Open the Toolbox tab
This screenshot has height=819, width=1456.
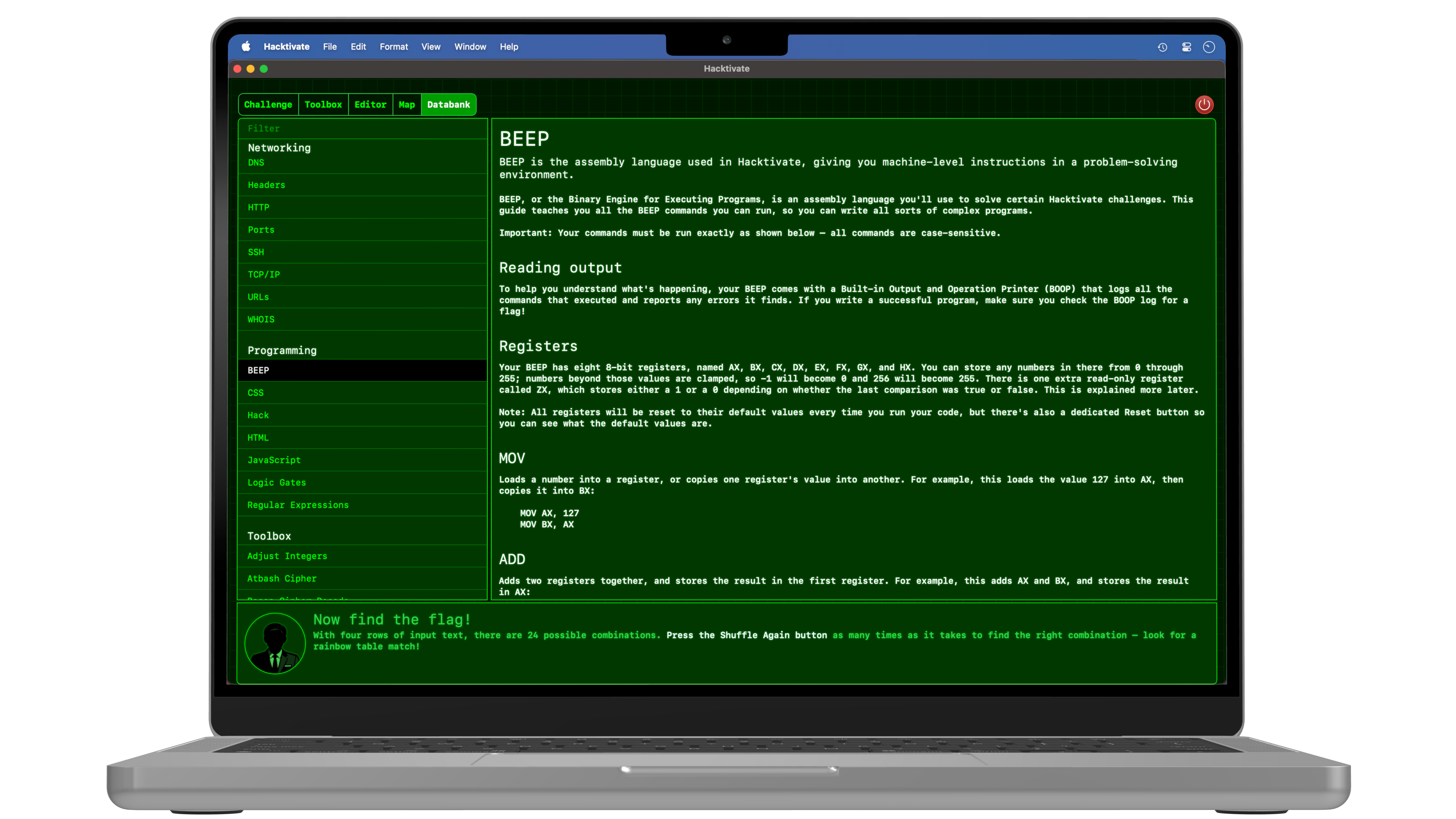323,105
